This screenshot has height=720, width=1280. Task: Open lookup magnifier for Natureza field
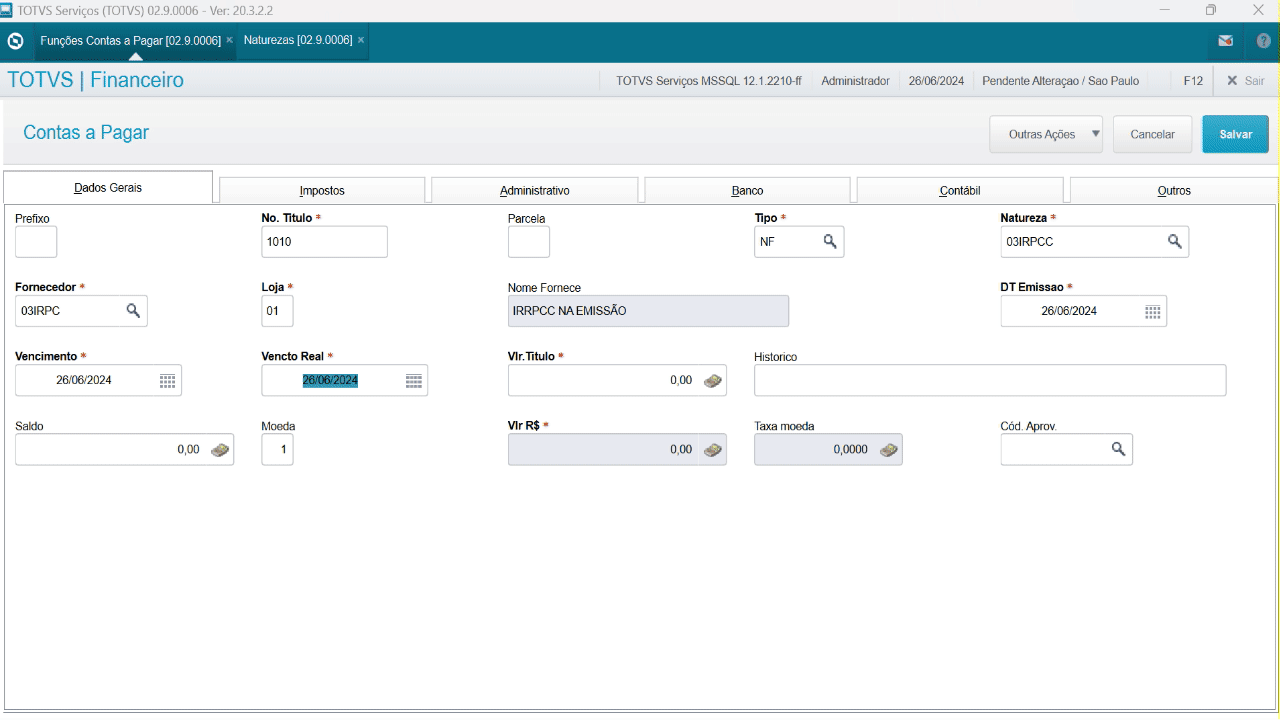tap(1175, 241)
